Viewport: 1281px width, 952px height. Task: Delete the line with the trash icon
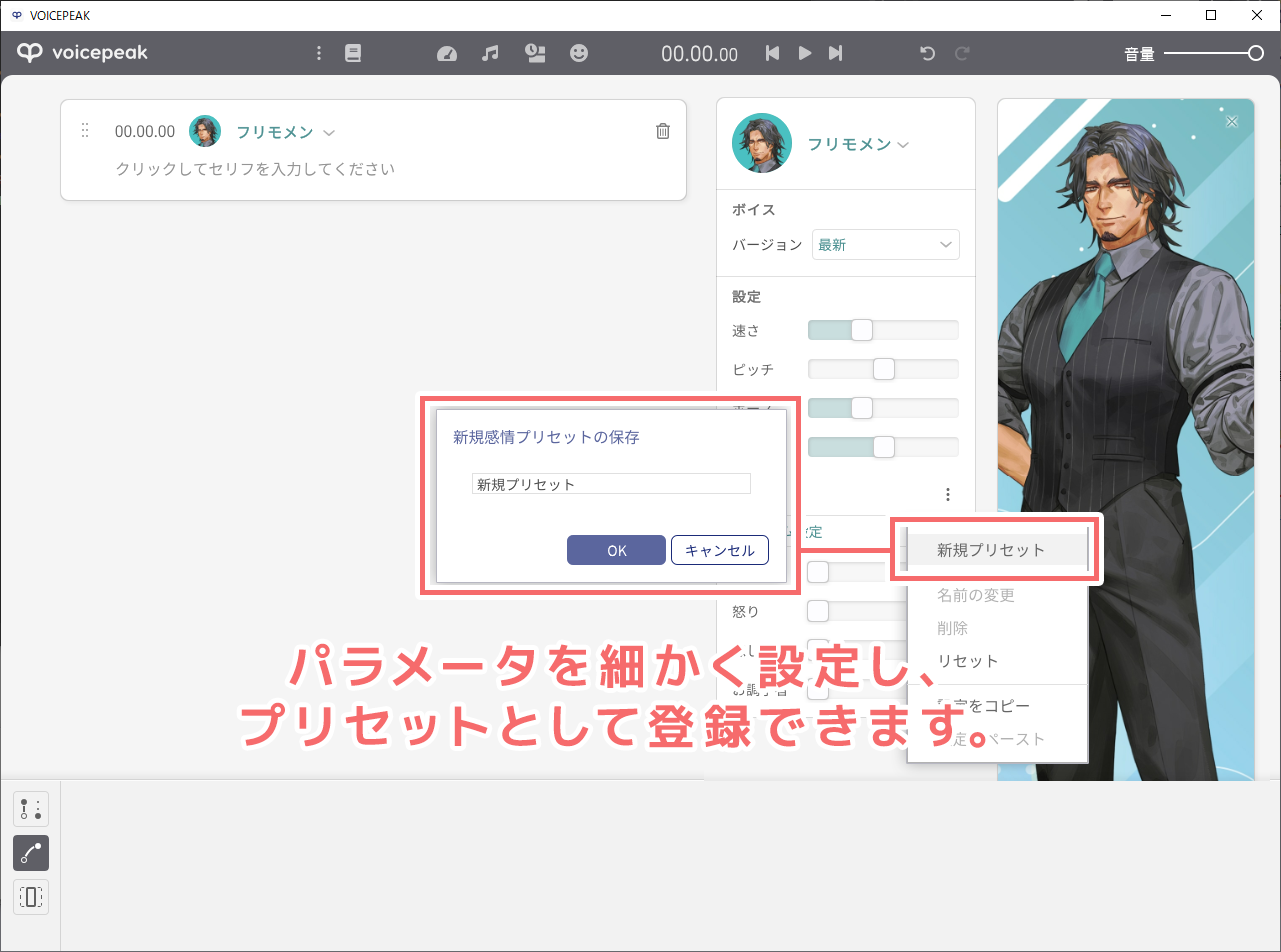pos(663,131)
